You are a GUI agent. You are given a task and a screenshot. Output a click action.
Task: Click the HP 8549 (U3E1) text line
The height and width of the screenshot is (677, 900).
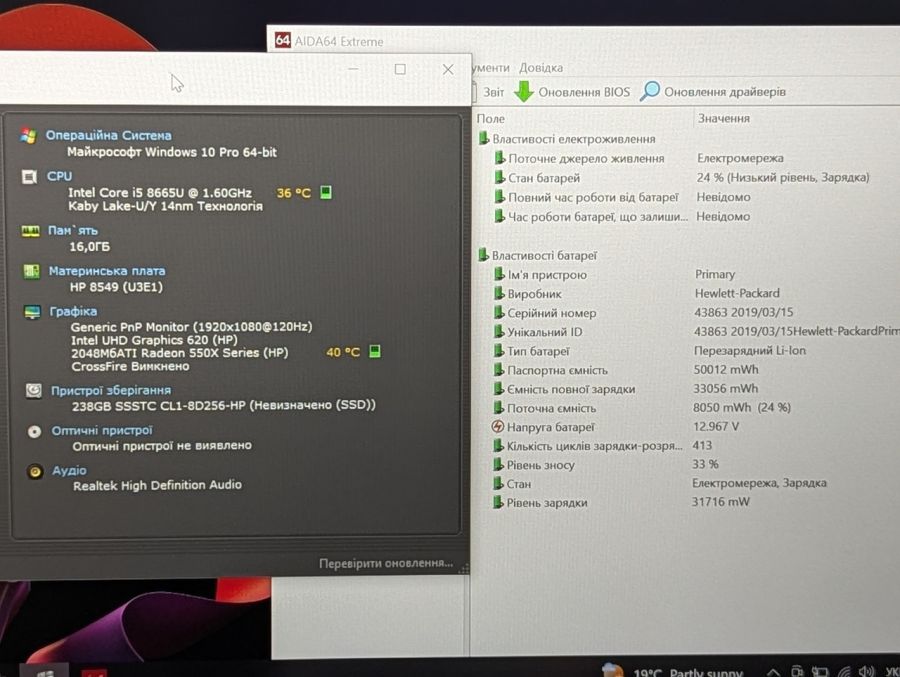pos(116,287)
